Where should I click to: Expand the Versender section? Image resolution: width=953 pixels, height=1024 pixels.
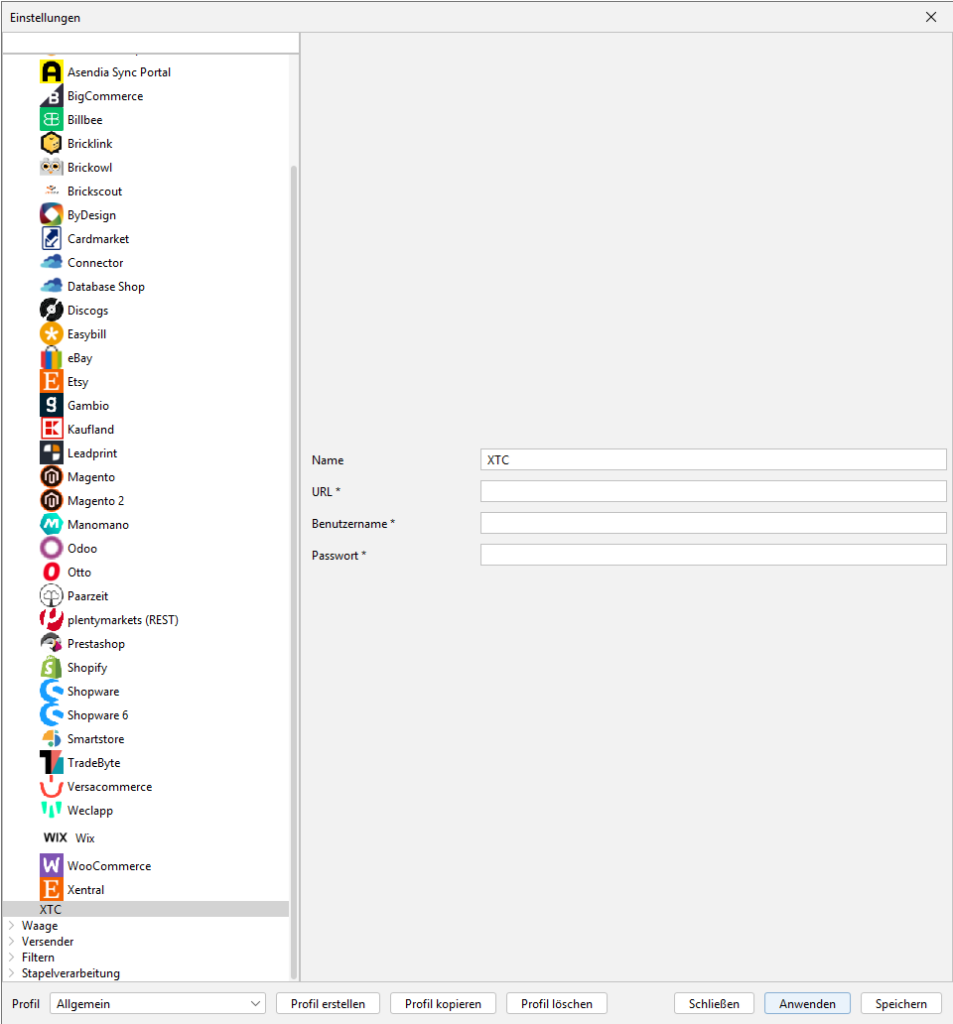[11, 942]
